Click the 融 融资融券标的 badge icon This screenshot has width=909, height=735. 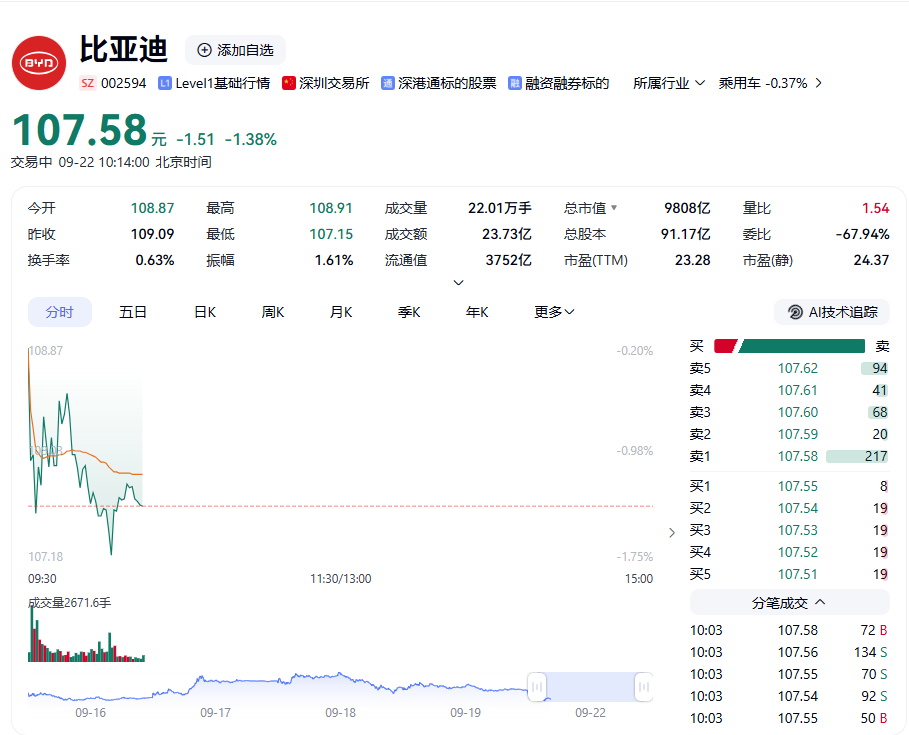[x=515, y=83]
